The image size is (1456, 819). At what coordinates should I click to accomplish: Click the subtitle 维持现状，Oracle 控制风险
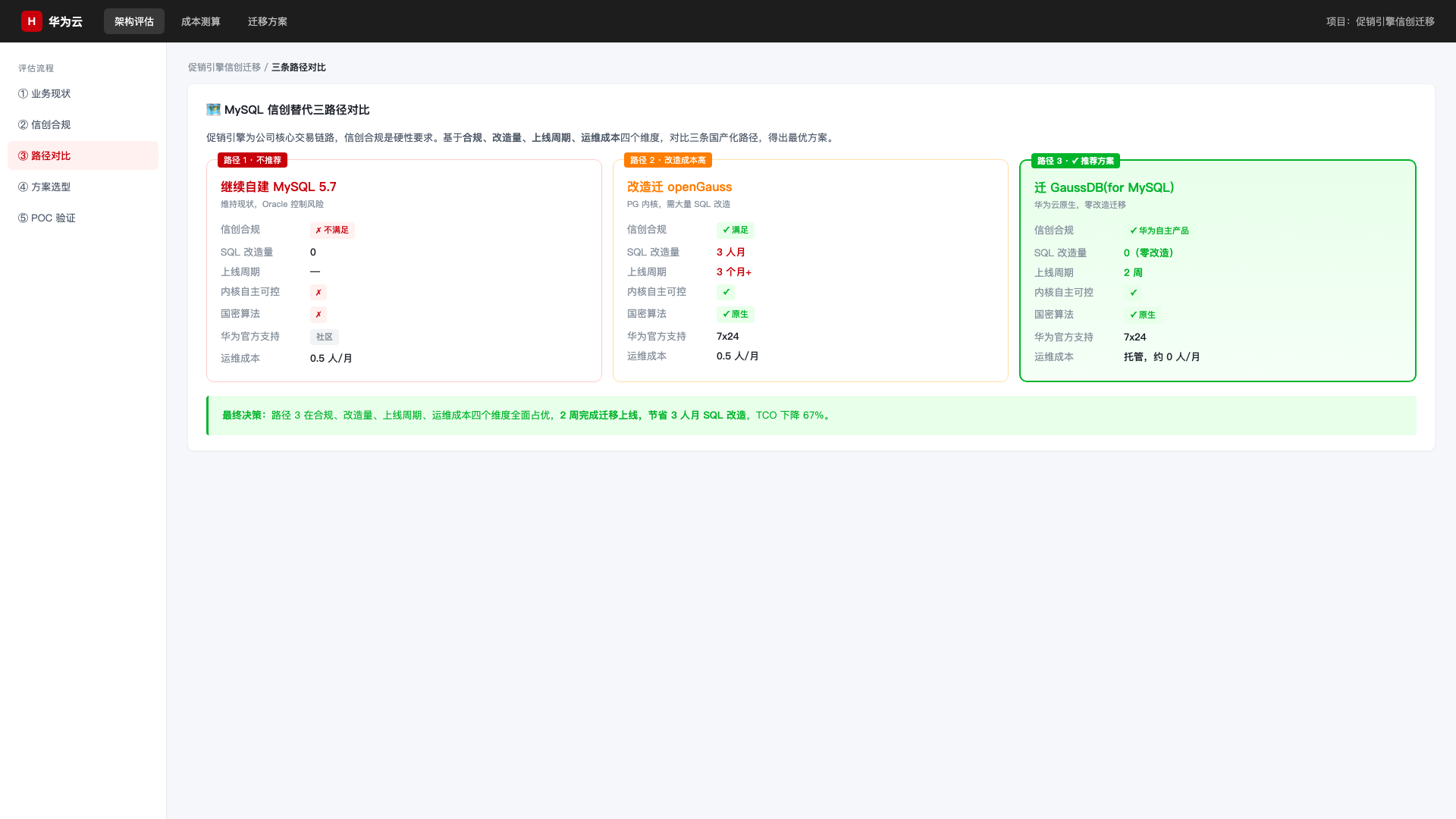pyautogui.click(x=272, y=204)
